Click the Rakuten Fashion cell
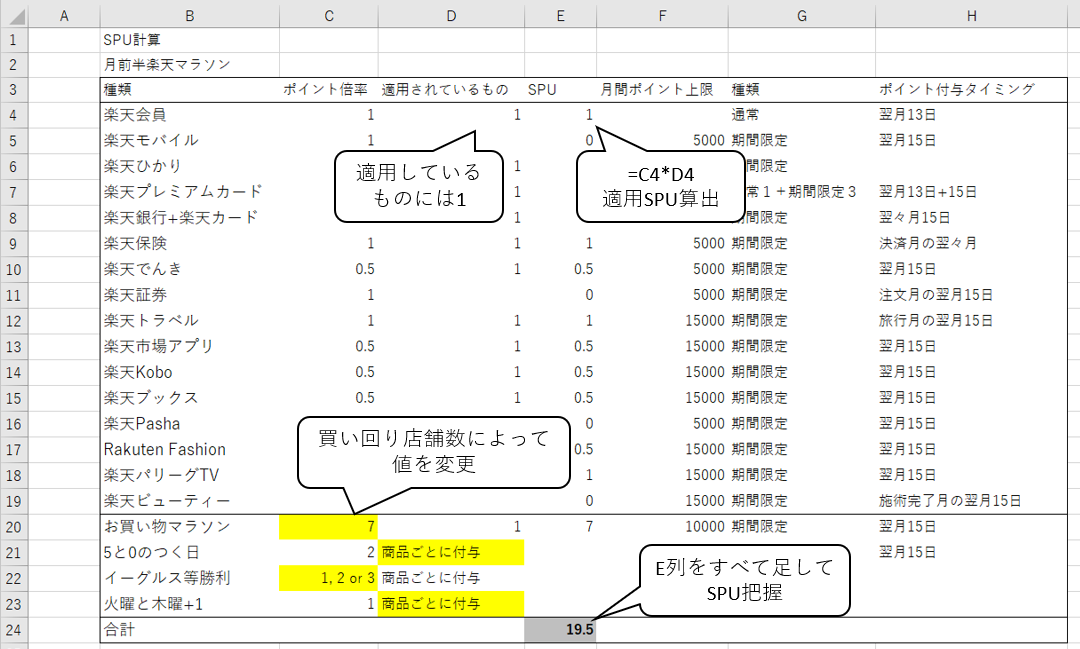Screen dimensions: 1080x649 [x=189, y=449]
